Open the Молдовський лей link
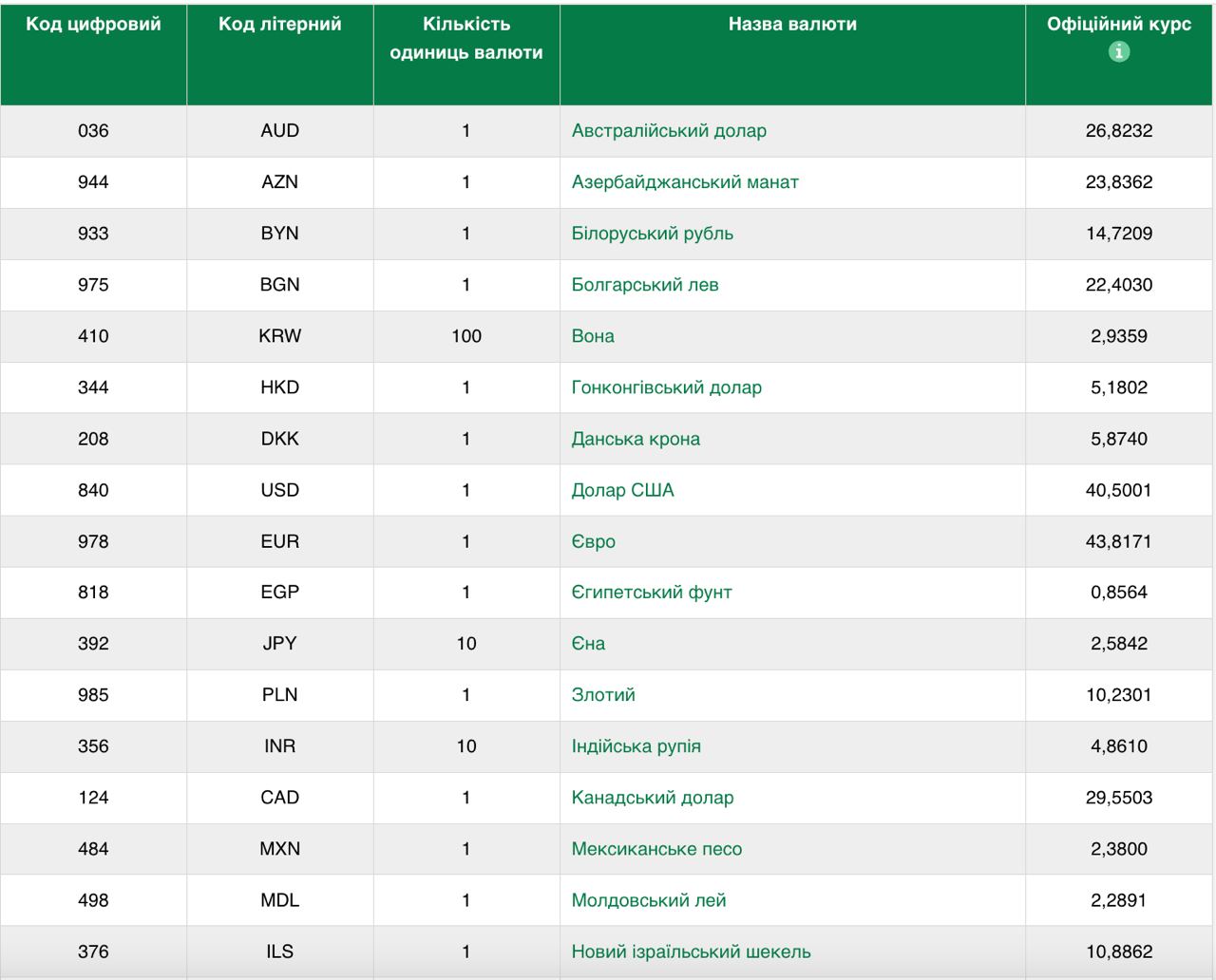Viewport: 1216px width, 980px height. click(x=648, y=900)
